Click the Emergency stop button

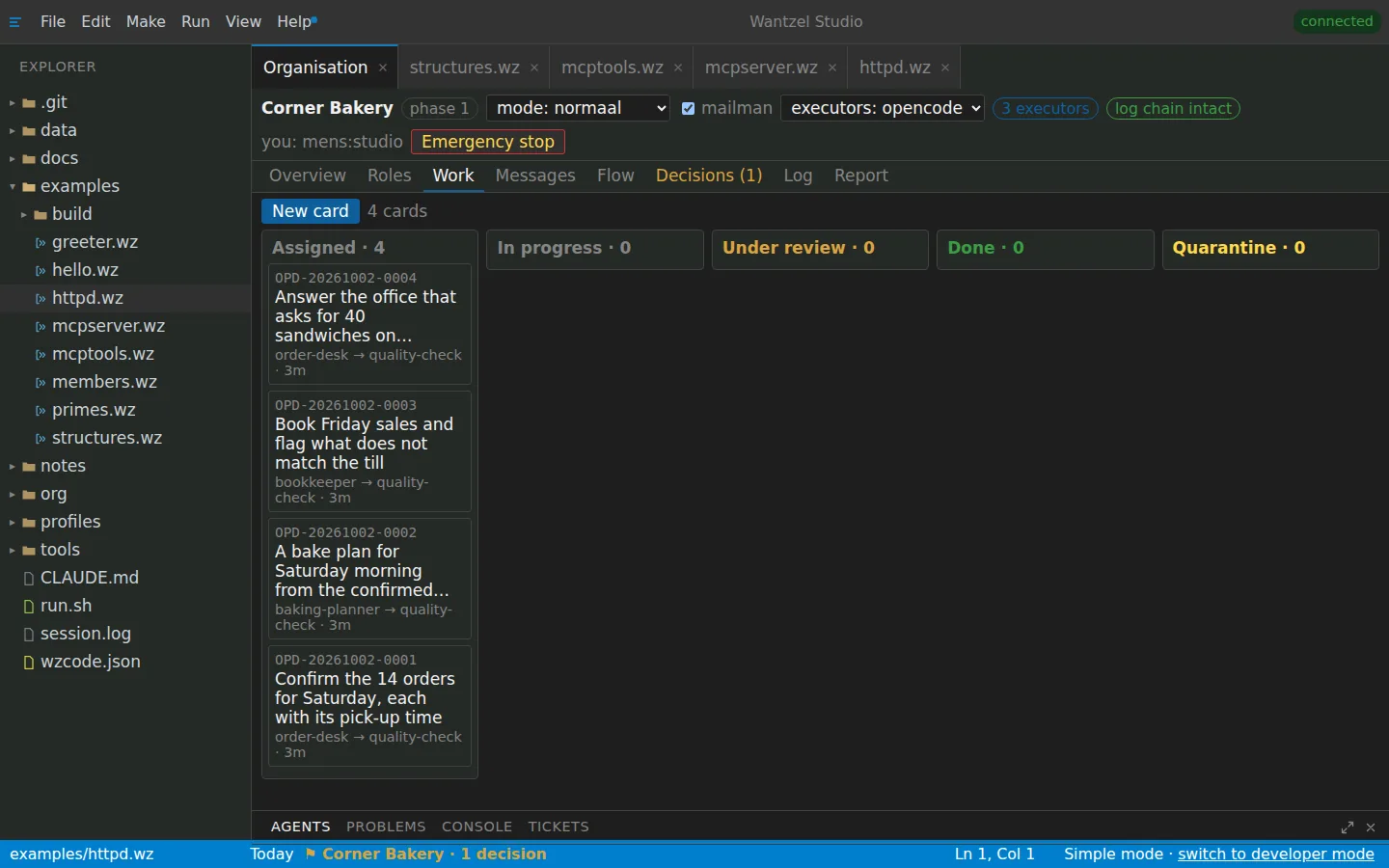tap(488, 142)
